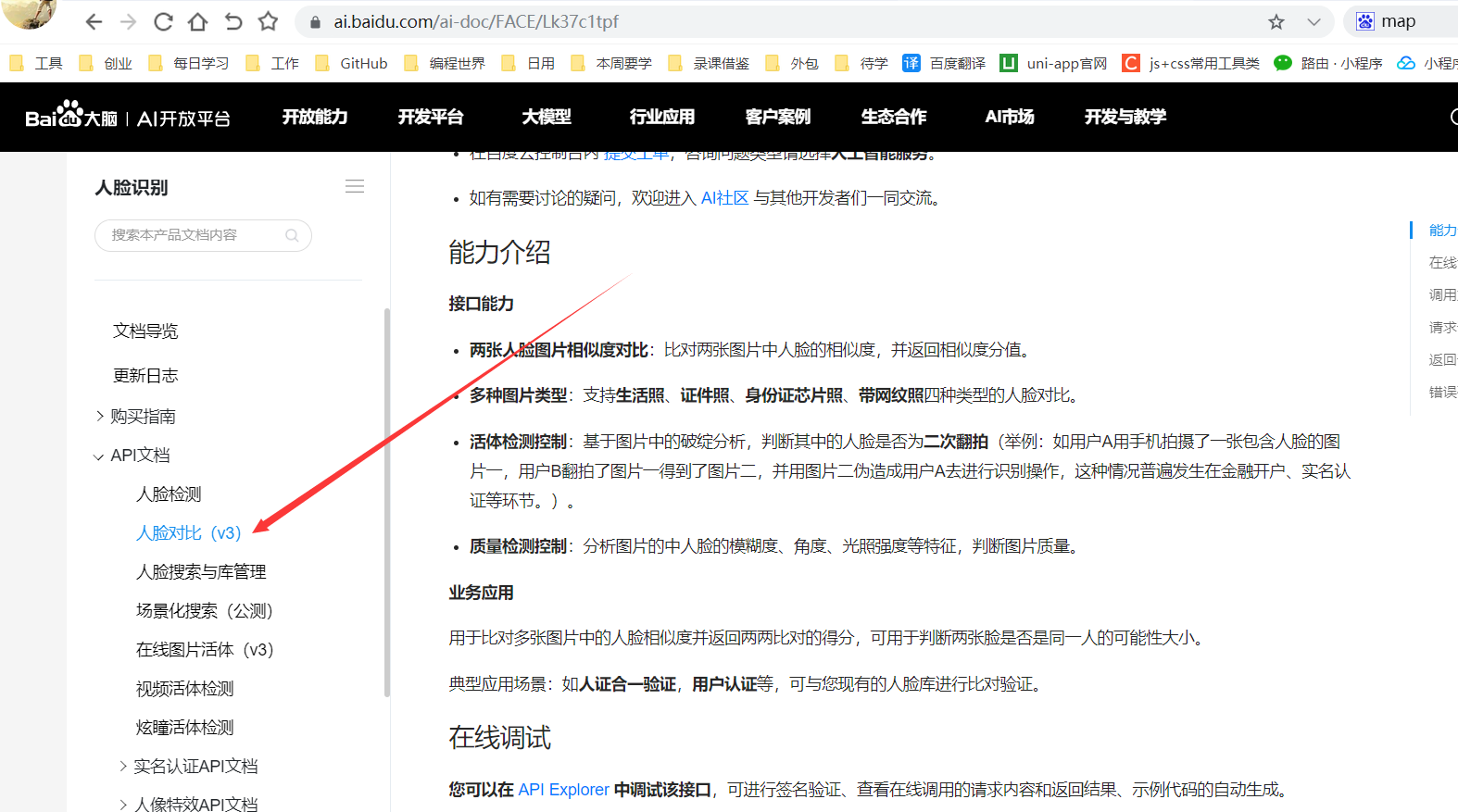
Task: Click the magnifier icon in doc search
Action: (x=292, y=235)
